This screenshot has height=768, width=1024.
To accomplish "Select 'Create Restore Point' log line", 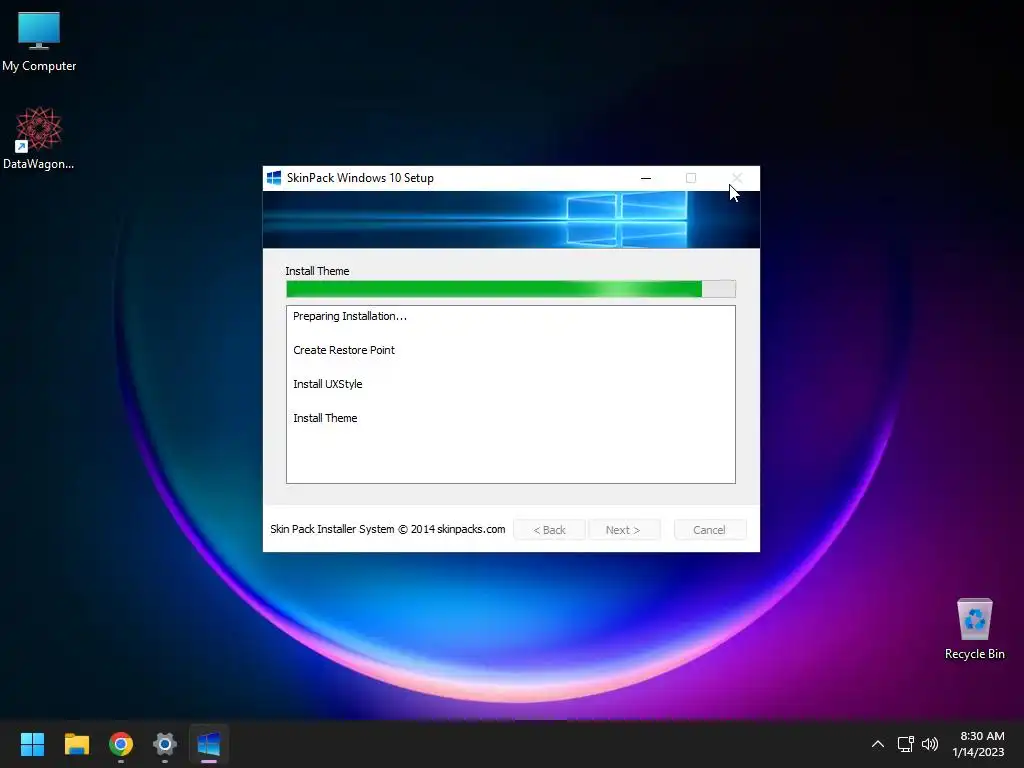I will 344,350.
